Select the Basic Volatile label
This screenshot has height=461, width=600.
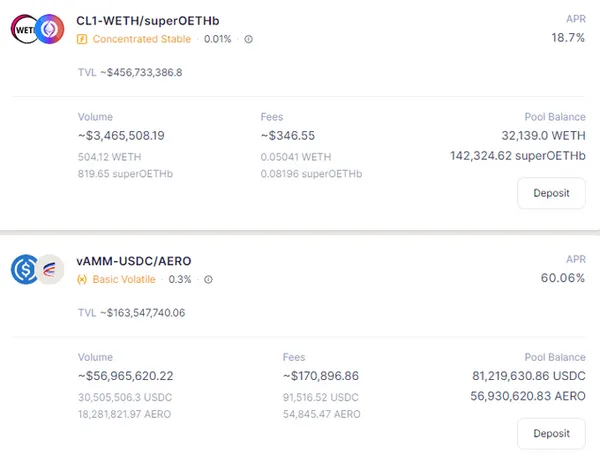click(125, 279)
